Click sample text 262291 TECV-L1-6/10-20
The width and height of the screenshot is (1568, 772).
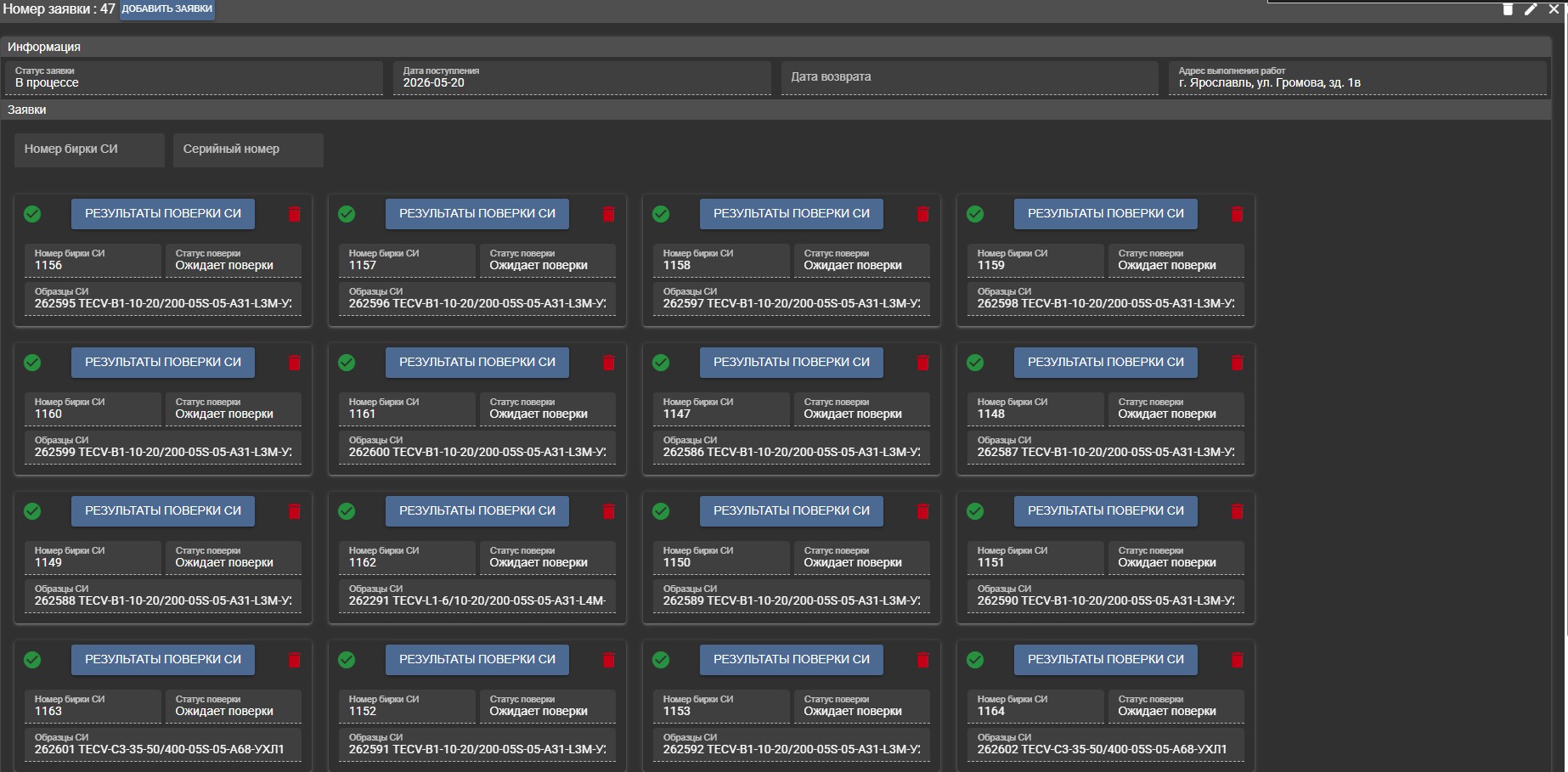[x=477, y=601]
